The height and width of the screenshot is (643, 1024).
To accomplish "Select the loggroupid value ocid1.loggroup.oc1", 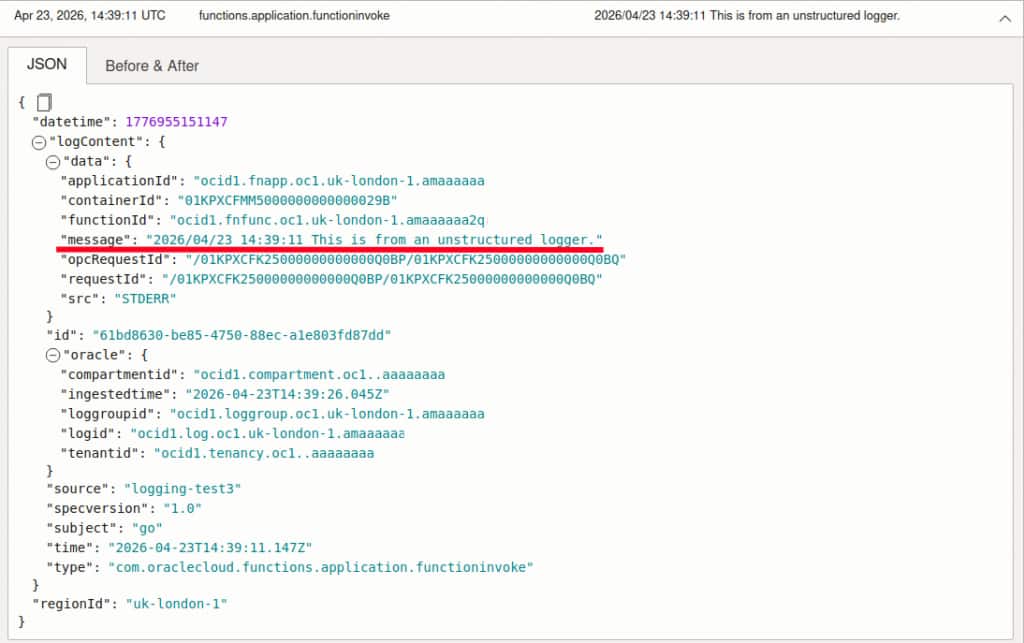I will click(x=327, y=414).
